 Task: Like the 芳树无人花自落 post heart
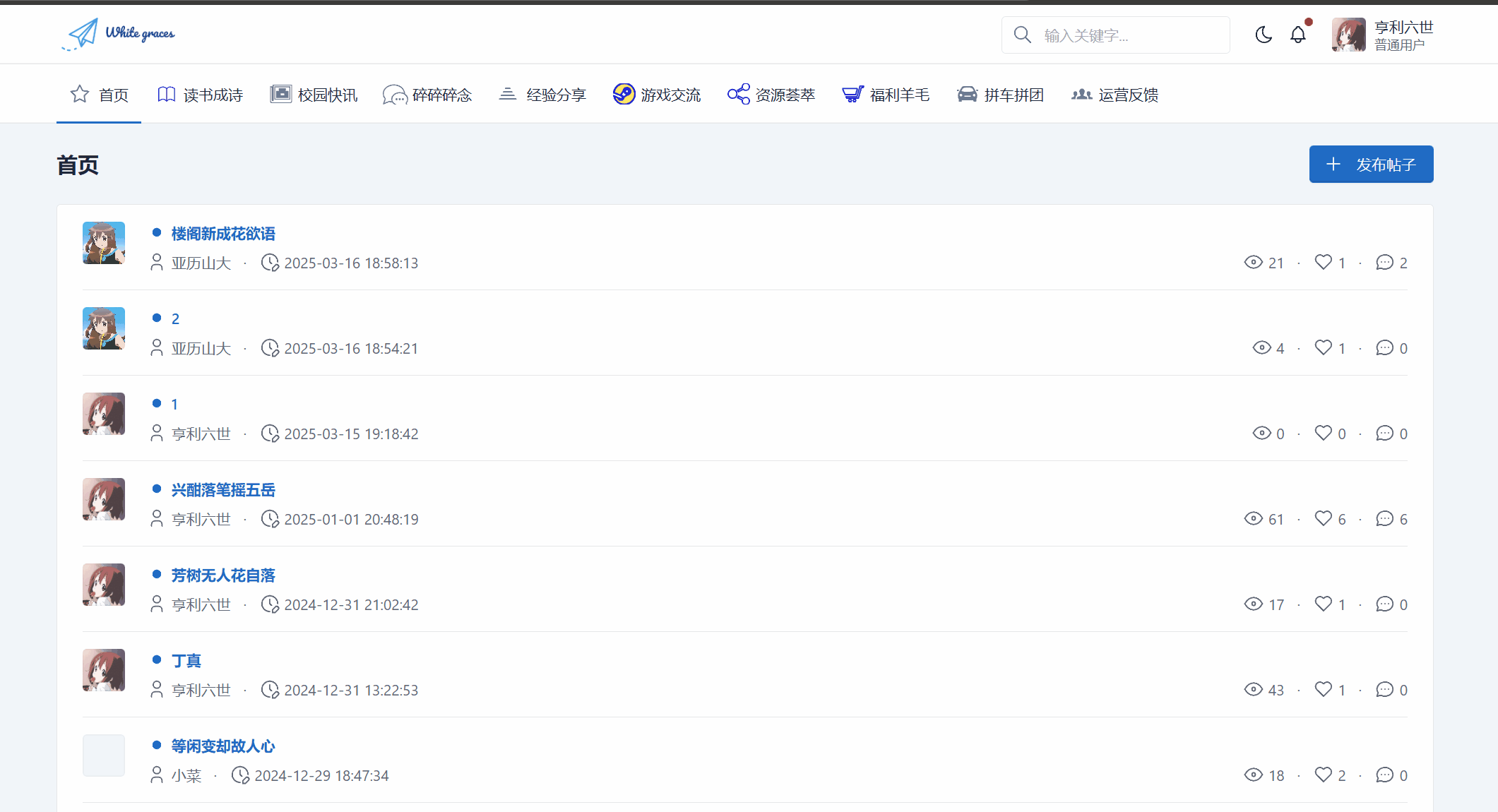[x=1323, y=604]
